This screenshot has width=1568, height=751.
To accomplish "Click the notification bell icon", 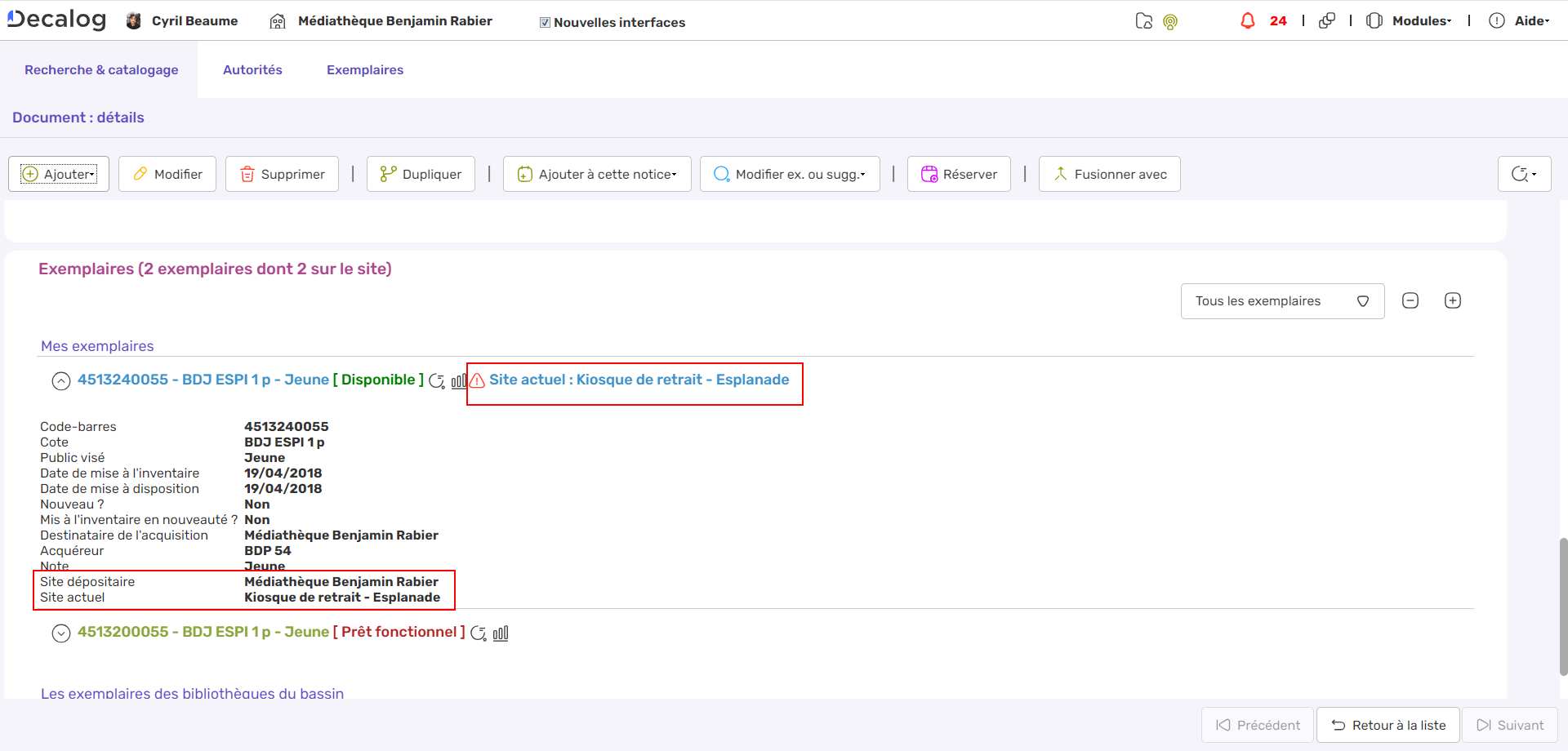I will [1247, 21].
